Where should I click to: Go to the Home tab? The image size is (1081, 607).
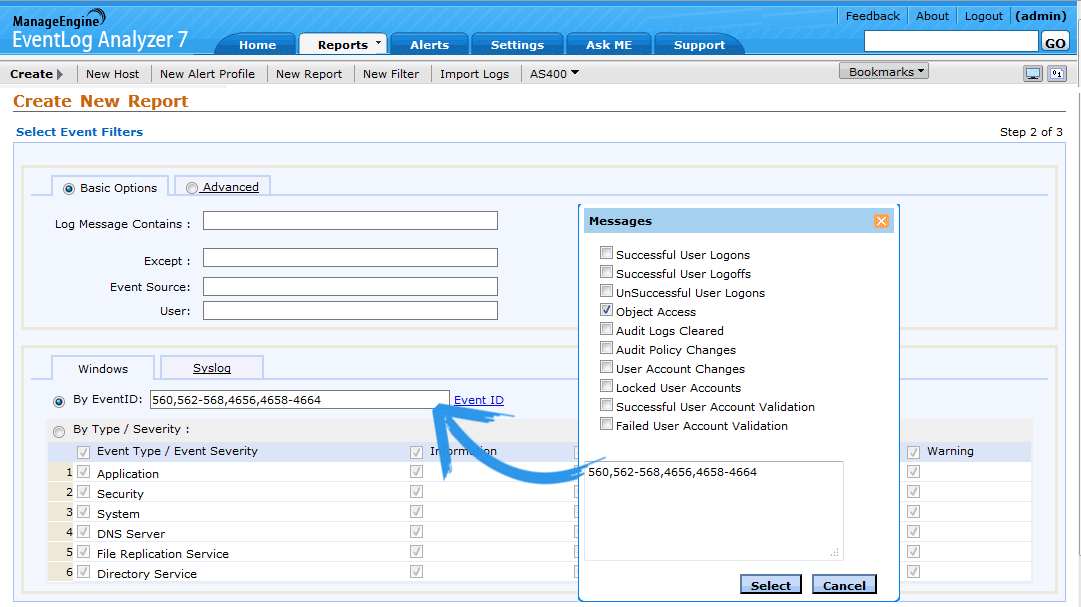click(x=257, y=45)
